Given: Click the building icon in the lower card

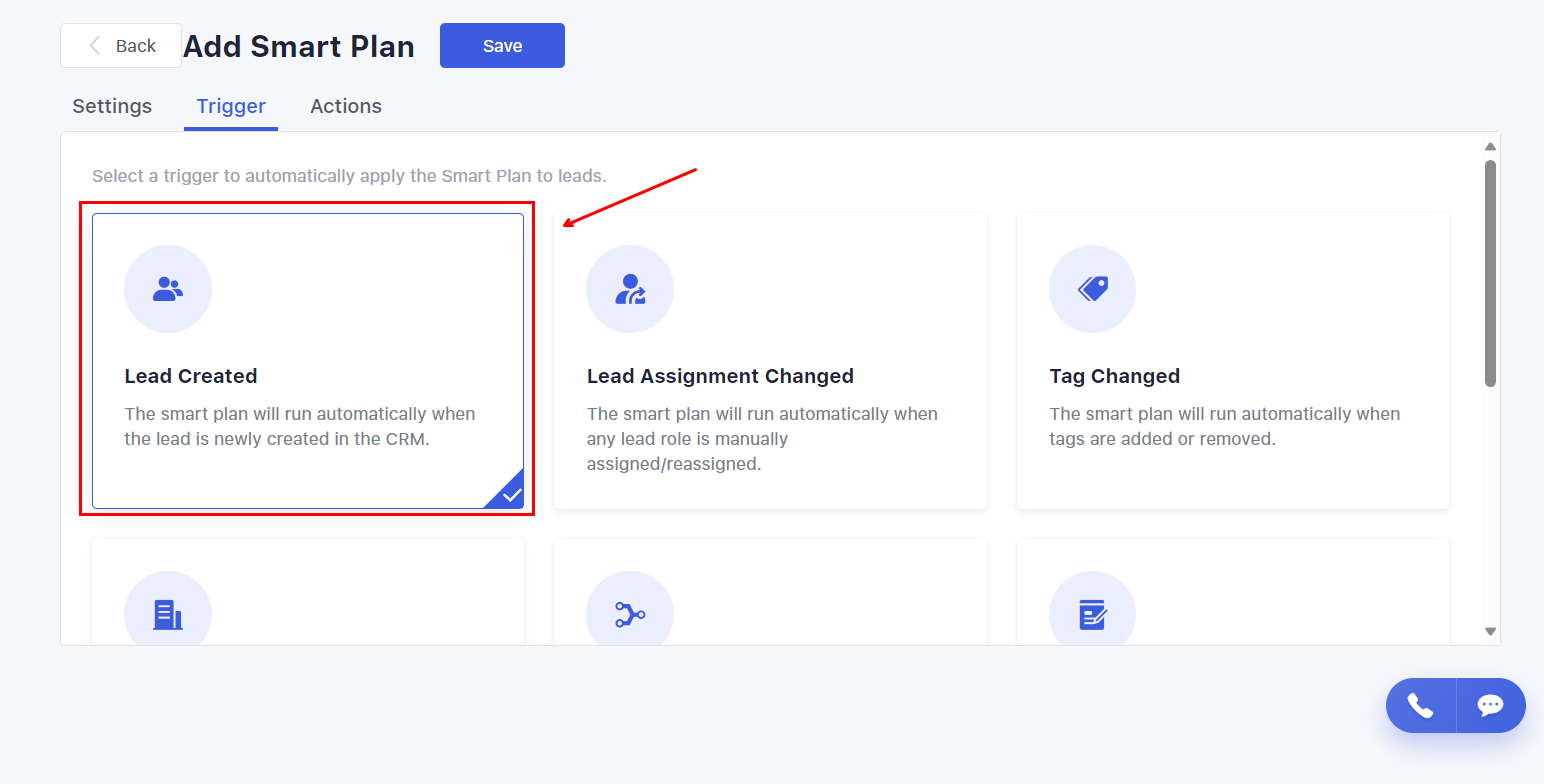Looking at the screenshot, I should 168,614.
